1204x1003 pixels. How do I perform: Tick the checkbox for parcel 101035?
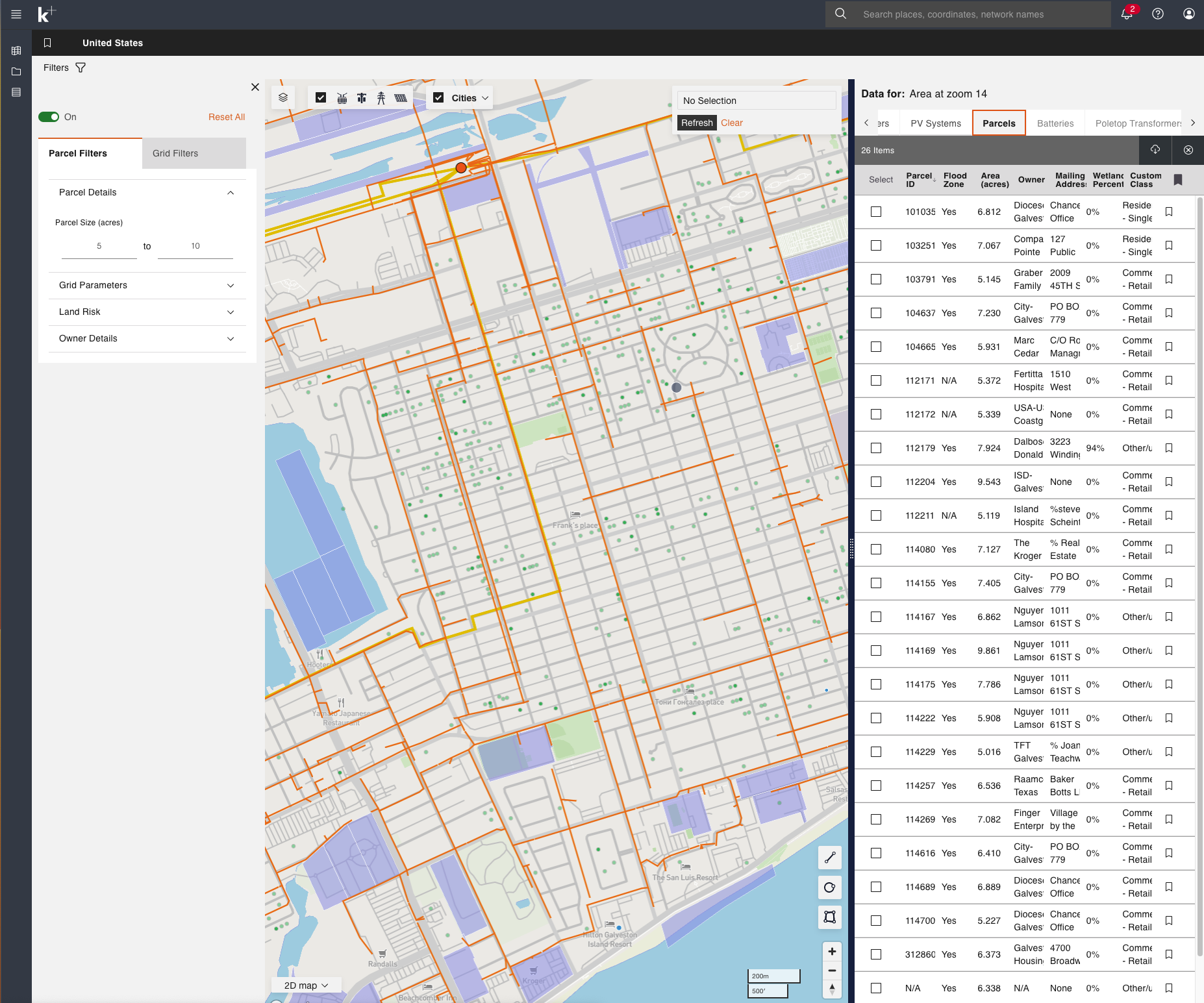[876, 212]
